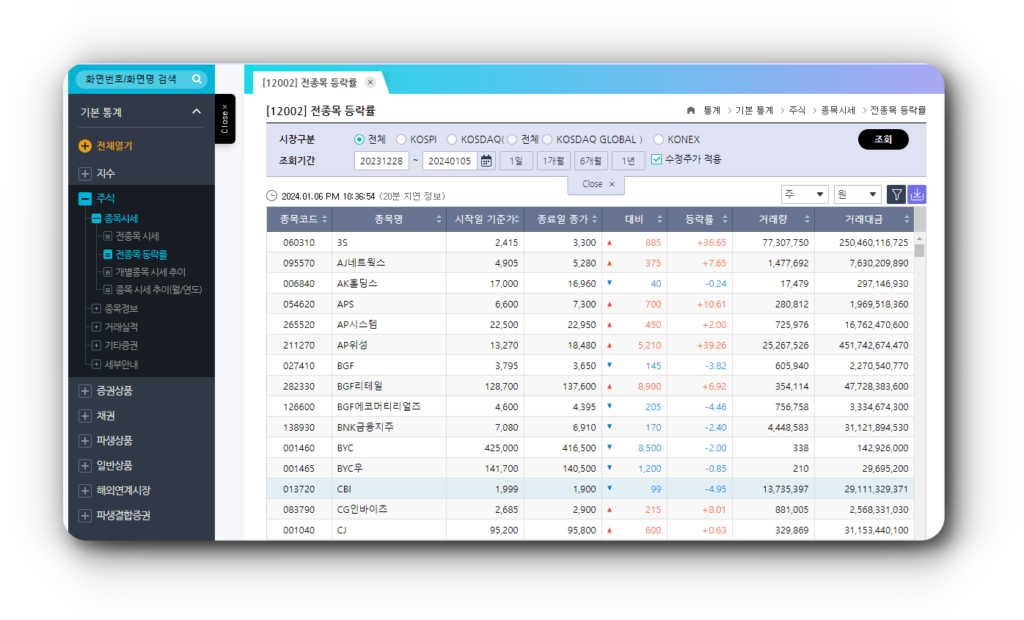
Task: Sort by 거래량 column arrows
Action: [x=807, y=220]
